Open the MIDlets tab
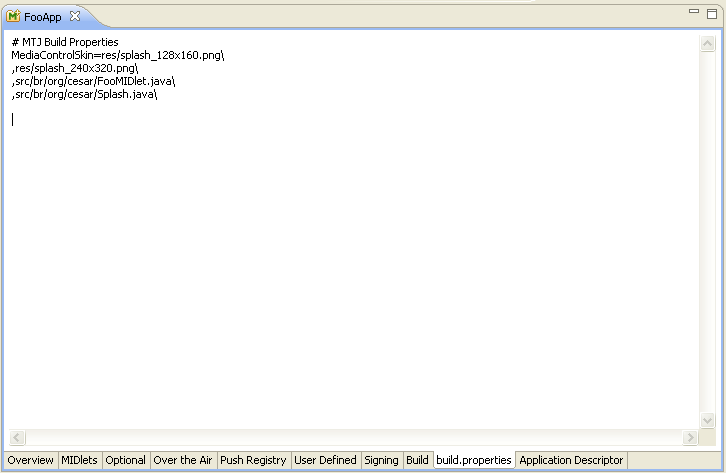Image resolution: width=726 pixels, height=473 pixels. tap(79, 460)
